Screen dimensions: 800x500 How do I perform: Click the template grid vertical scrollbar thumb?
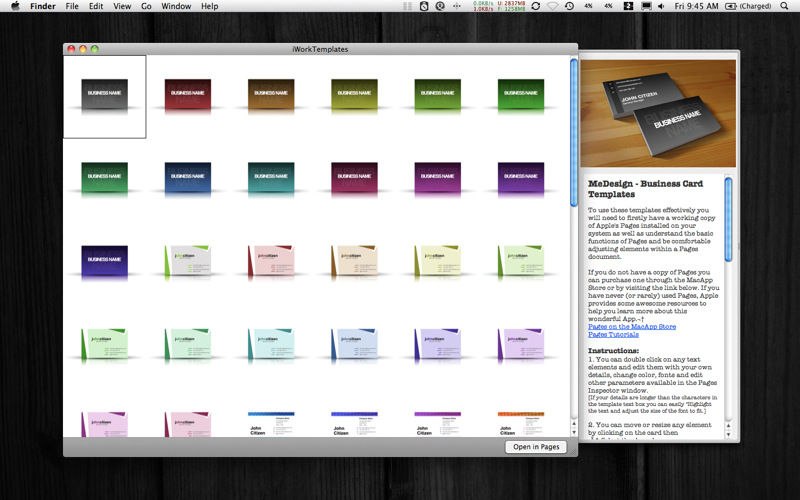coord(574,133)
